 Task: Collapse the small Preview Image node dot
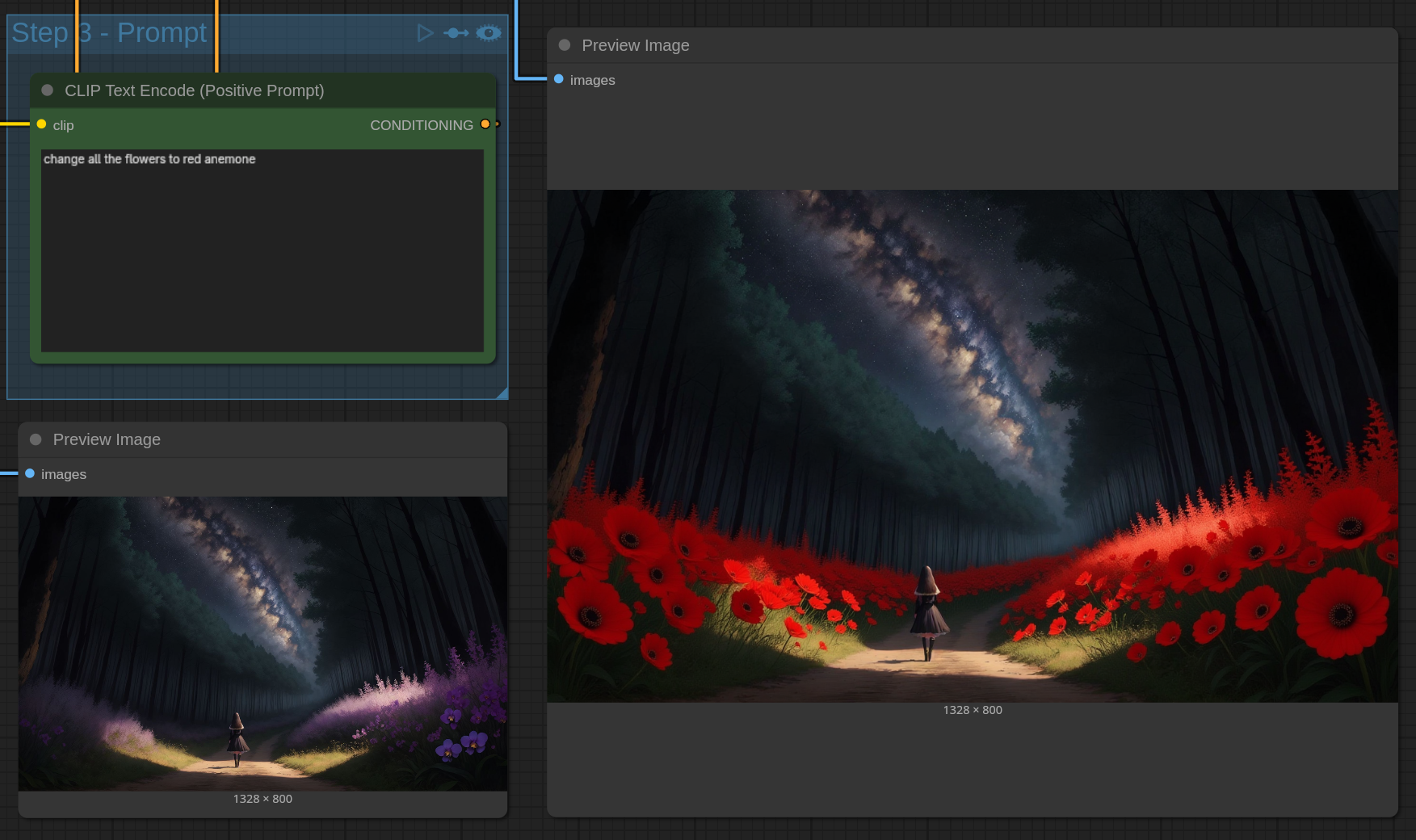[36, 439]
